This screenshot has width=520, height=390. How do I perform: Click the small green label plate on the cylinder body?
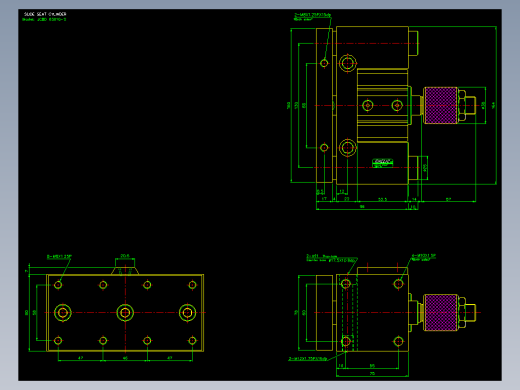point(383,163)
